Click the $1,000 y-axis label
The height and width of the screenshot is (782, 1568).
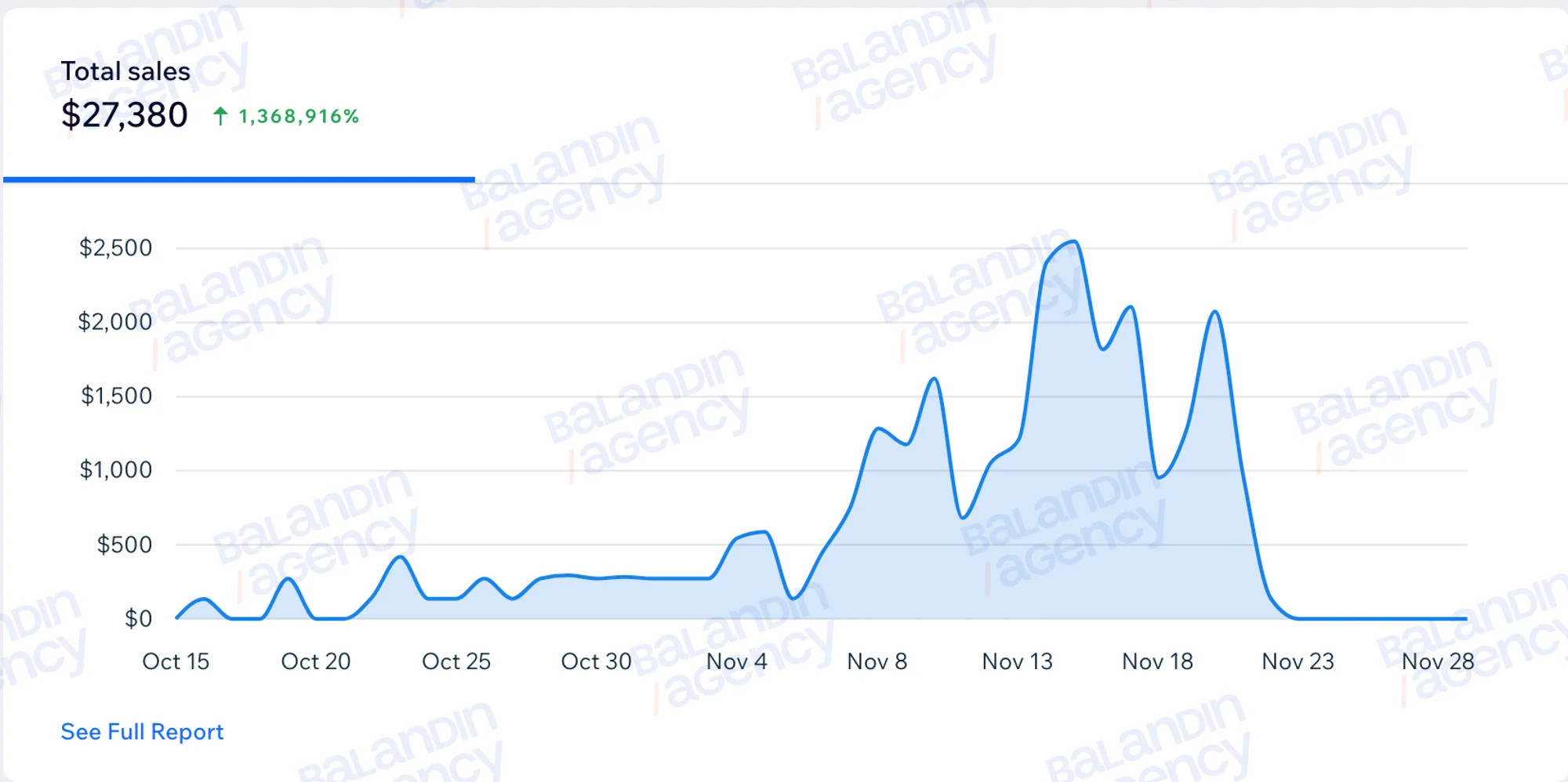coord(116,469)
